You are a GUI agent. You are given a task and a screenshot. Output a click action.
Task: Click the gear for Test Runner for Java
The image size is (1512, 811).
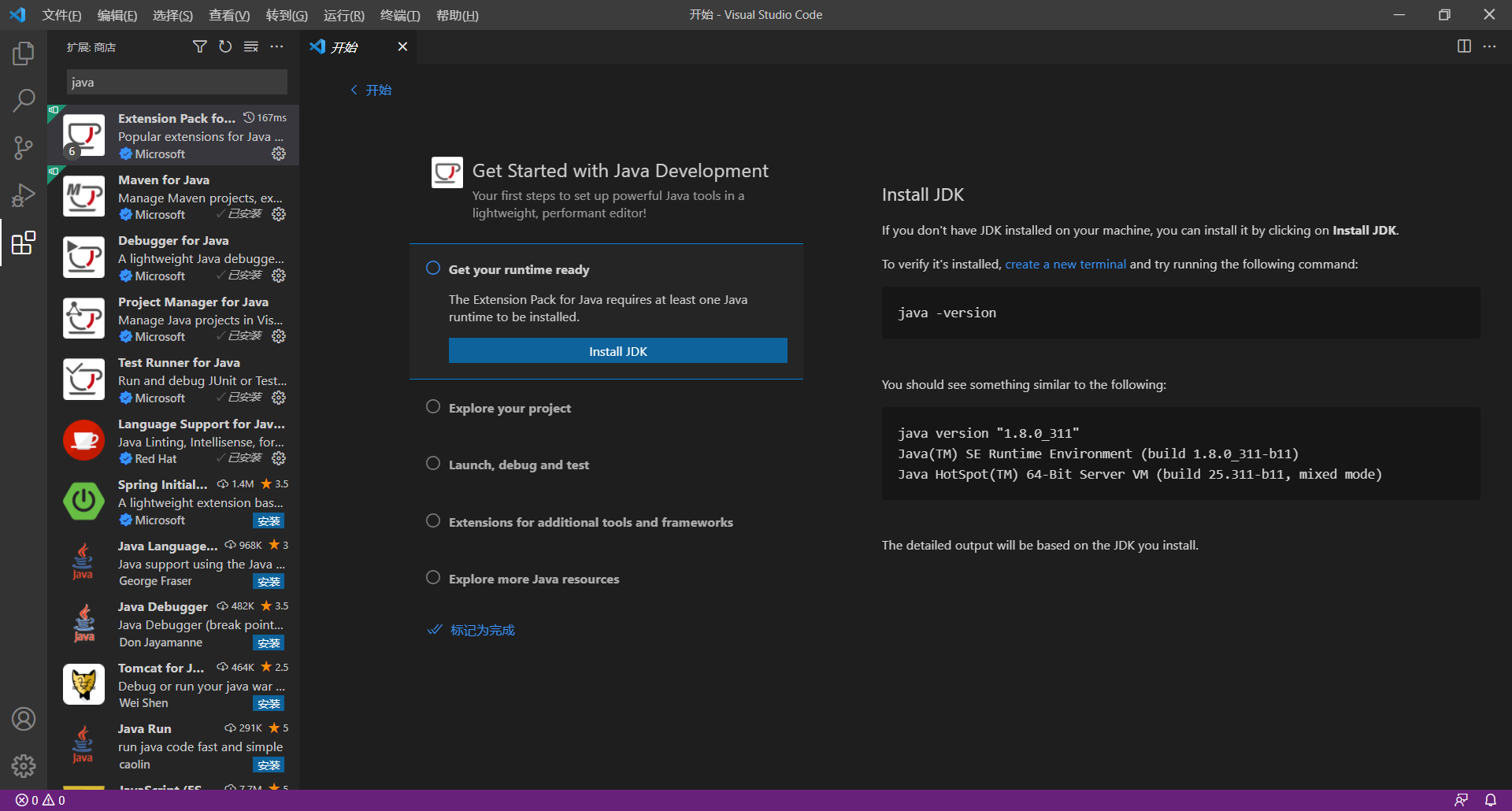tap(279, 398)
